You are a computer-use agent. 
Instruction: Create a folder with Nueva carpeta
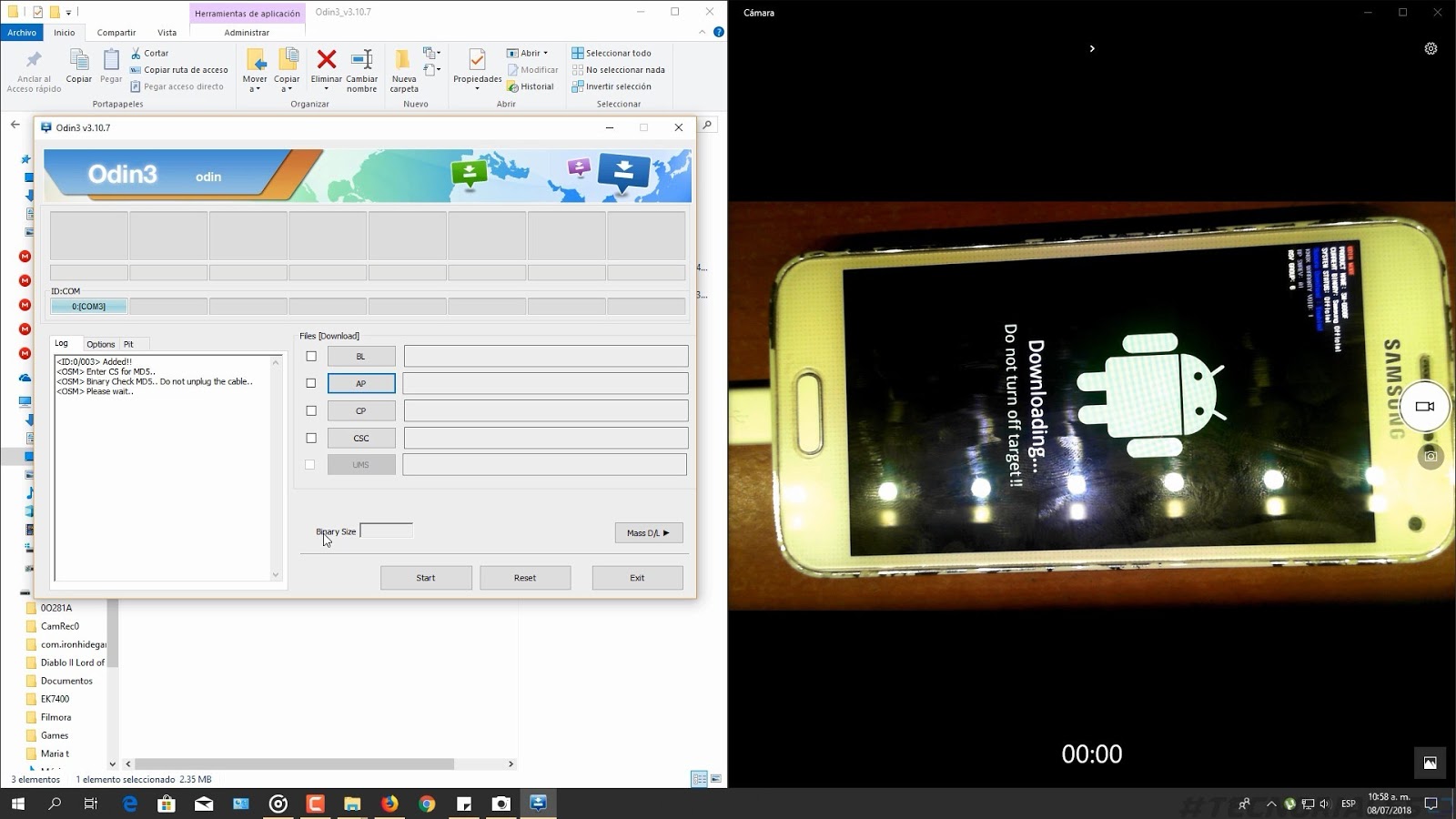pos(404,70)
